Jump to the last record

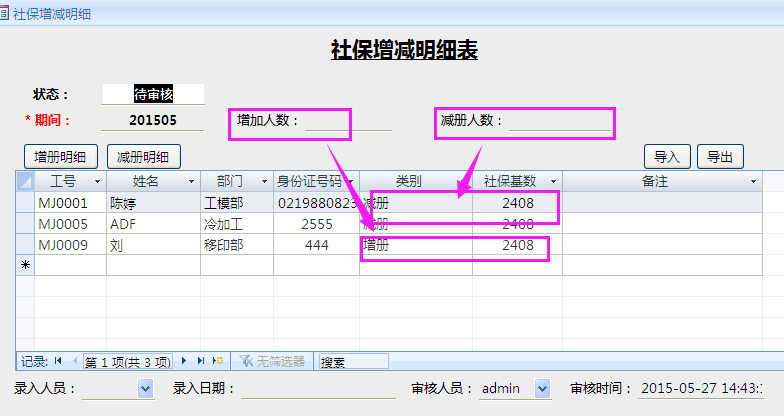coord(200,361)
